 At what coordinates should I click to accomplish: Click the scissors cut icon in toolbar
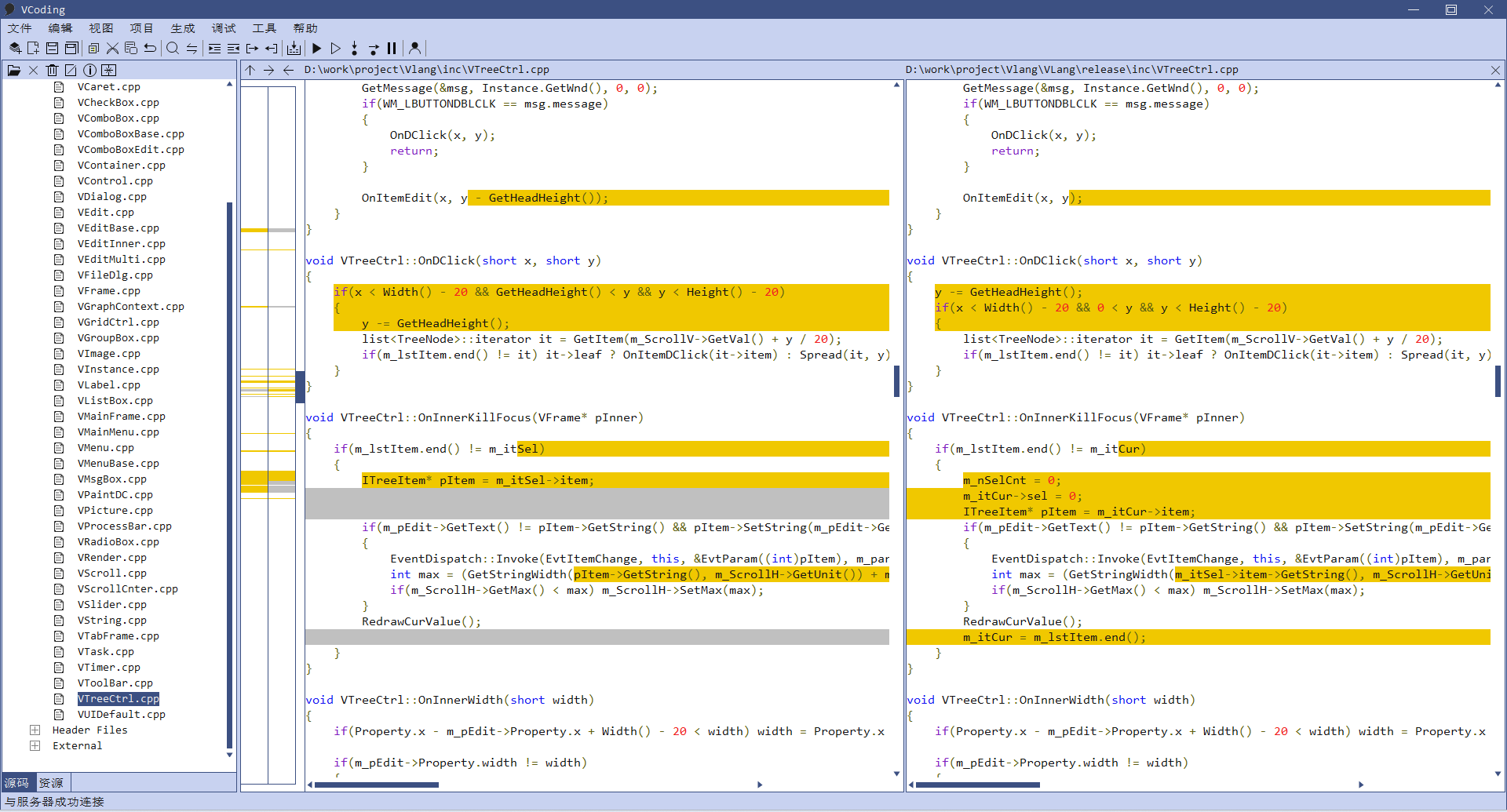[x=112, y=48]
